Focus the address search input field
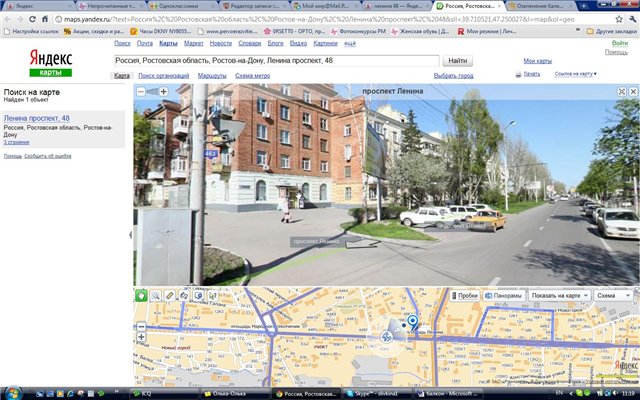 pyautogui.click(x=276, y=61)
